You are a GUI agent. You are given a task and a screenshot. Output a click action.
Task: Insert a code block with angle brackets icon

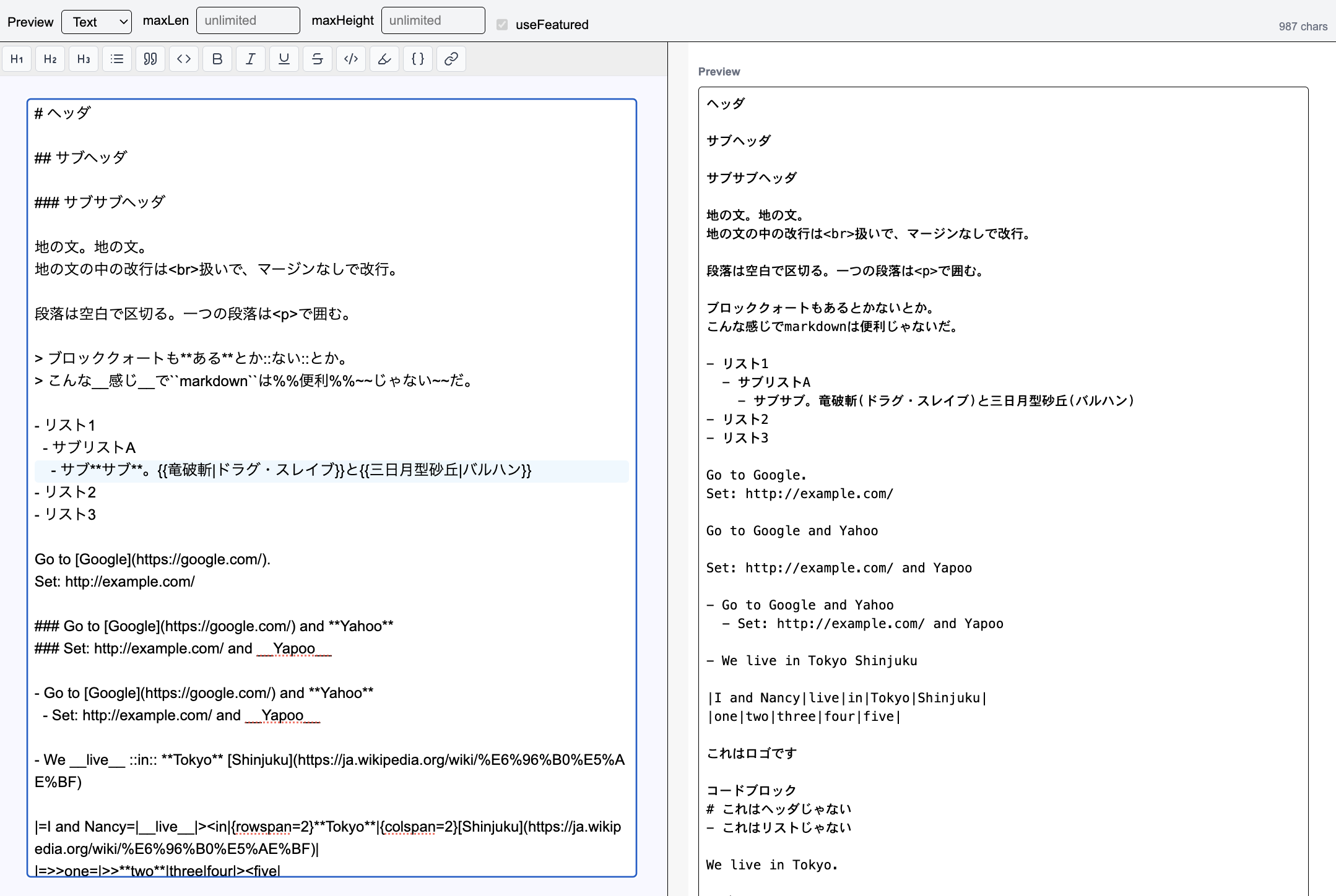(x=184, y=59)
